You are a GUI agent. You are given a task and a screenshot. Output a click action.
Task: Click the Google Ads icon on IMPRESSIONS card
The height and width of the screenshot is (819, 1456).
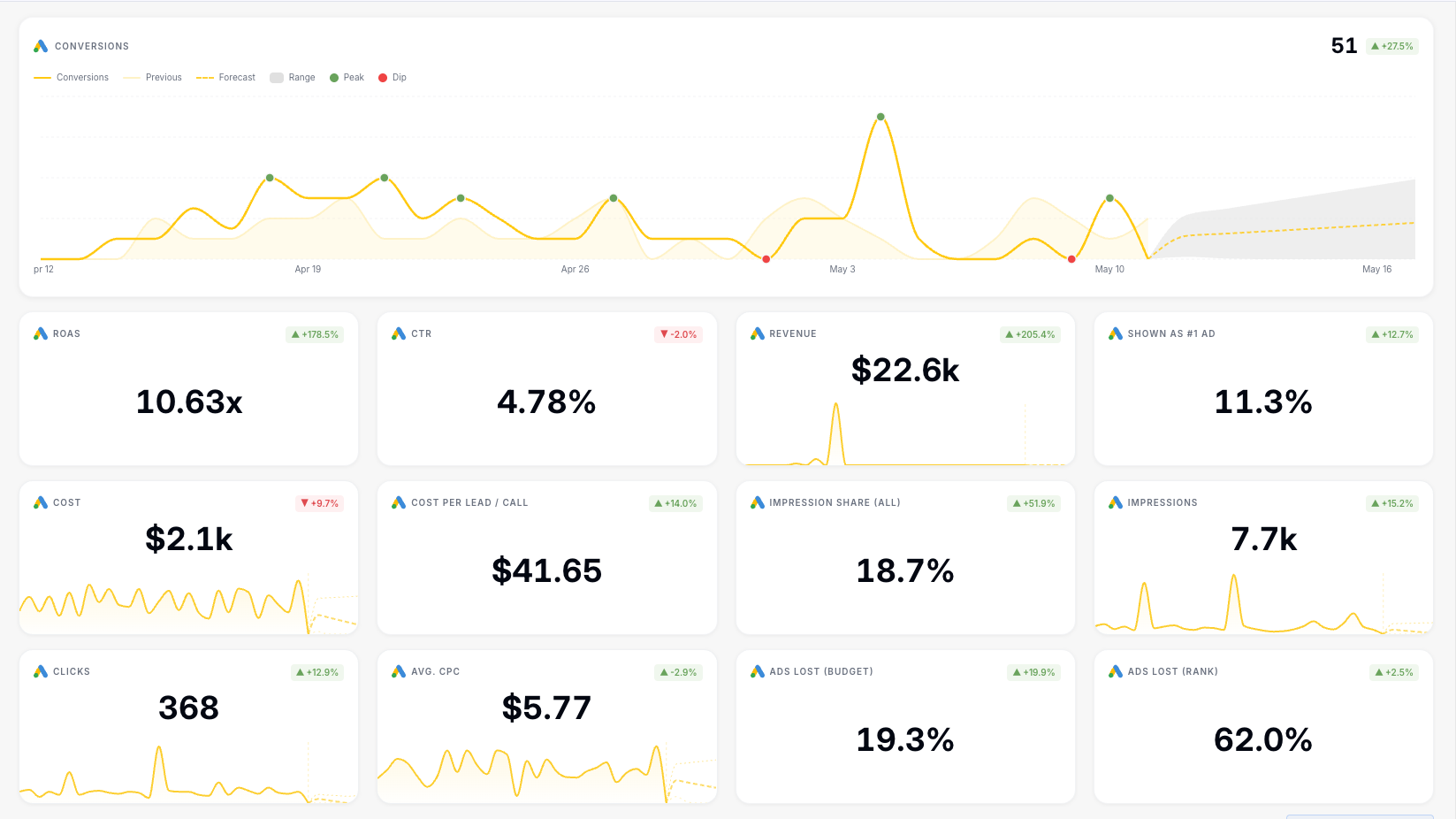click(x=1116, y=502)
